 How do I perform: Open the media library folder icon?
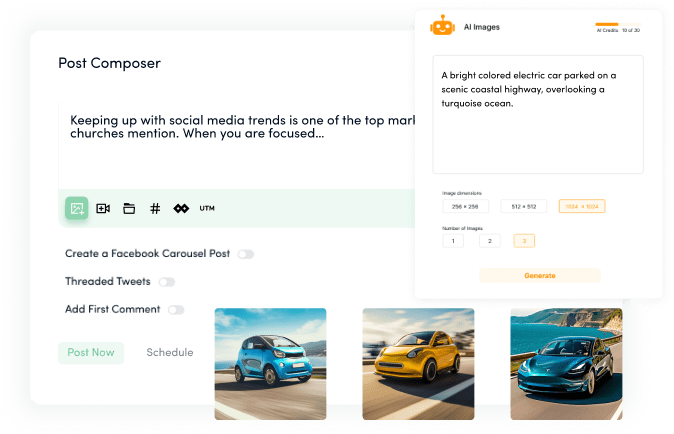click(129, 208)
